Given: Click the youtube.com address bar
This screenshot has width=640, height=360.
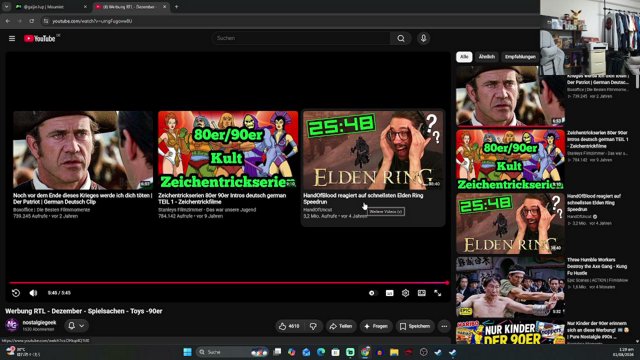Looking at the screenshot, I should (x=286, y=21).
